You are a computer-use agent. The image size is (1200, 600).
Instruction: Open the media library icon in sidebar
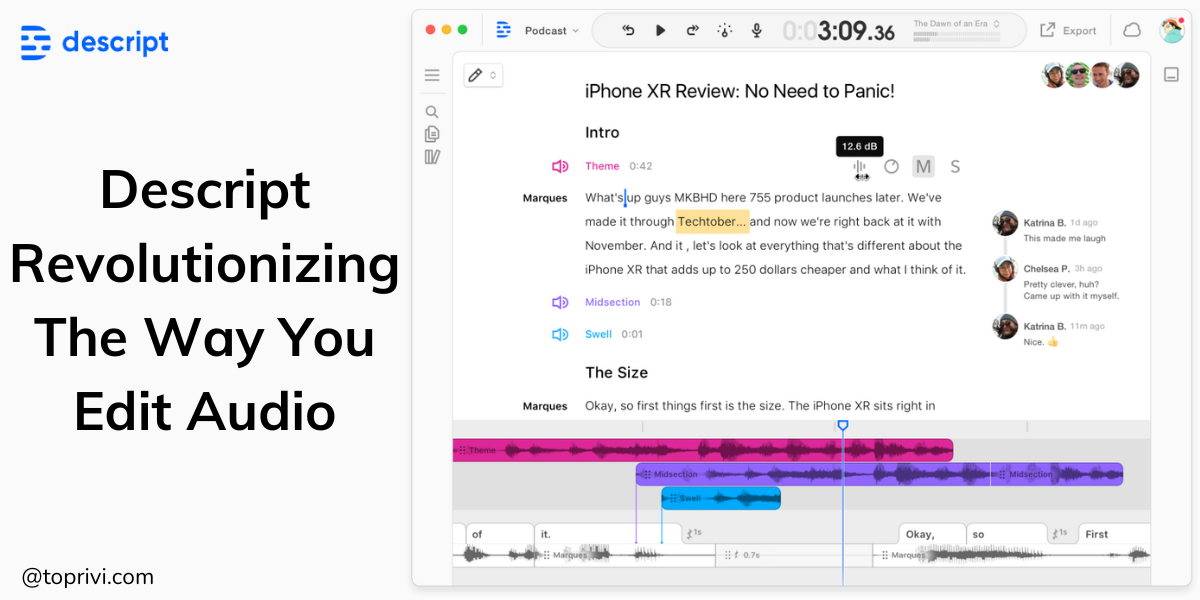(432, 157)
